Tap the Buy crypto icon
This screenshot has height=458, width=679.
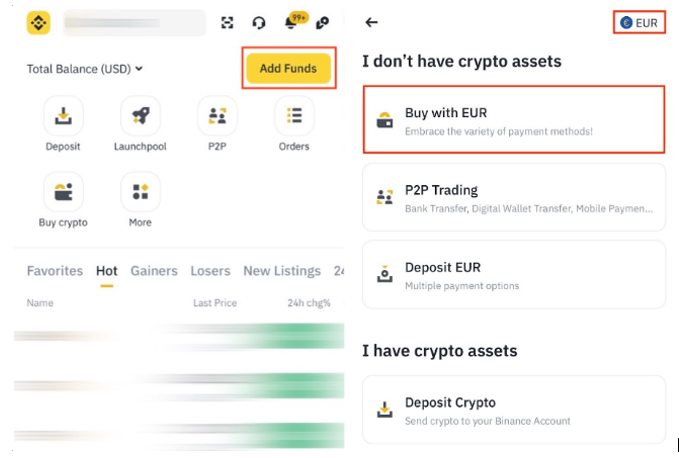pos(63,192)
